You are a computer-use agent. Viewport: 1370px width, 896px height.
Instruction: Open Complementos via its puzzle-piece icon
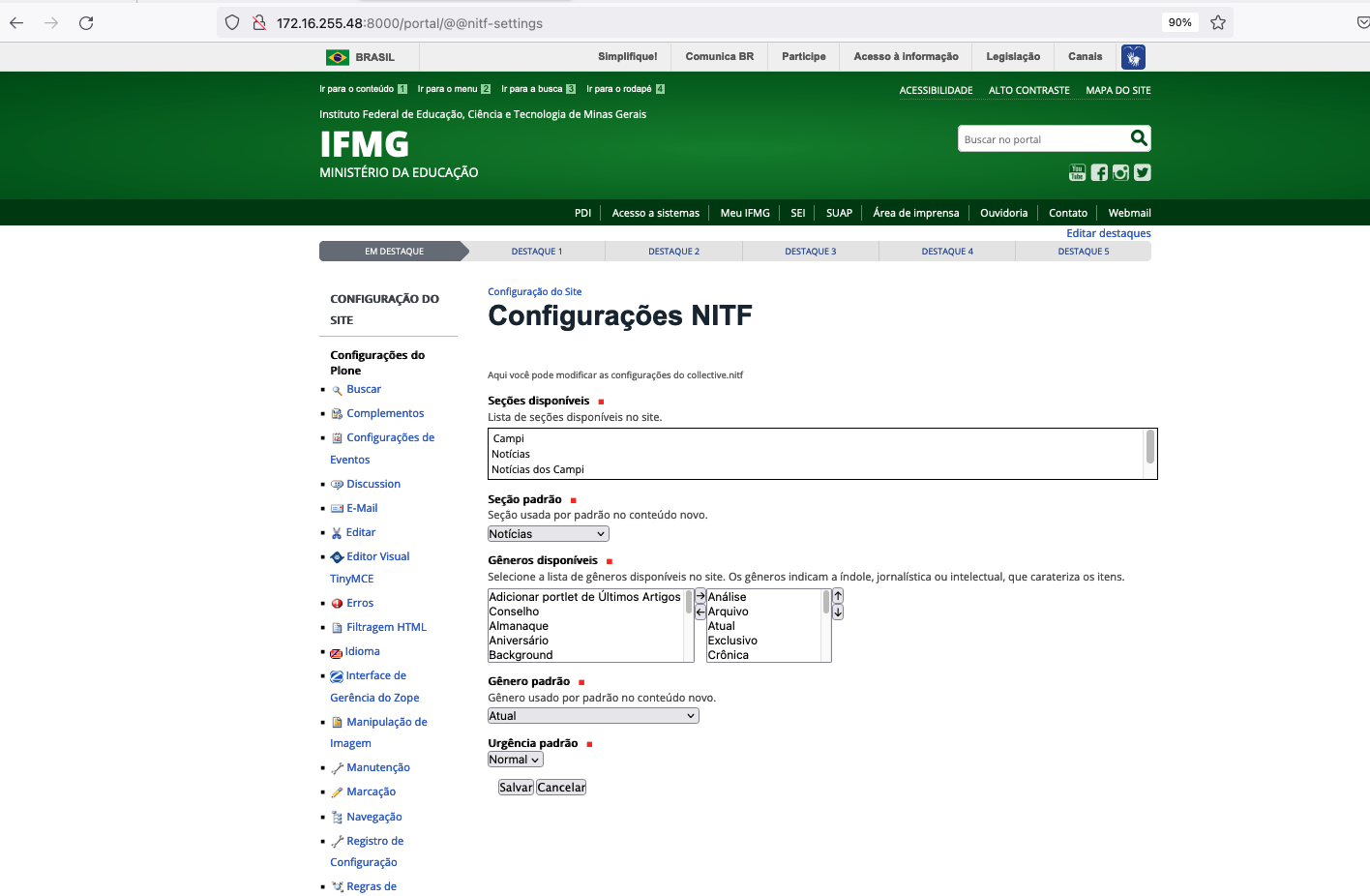[338, 413]
